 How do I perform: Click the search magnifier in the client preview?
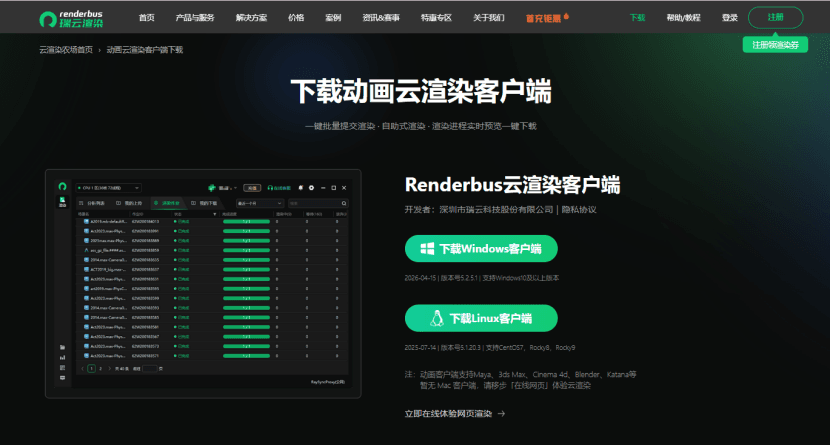click(x=344, y=203)
